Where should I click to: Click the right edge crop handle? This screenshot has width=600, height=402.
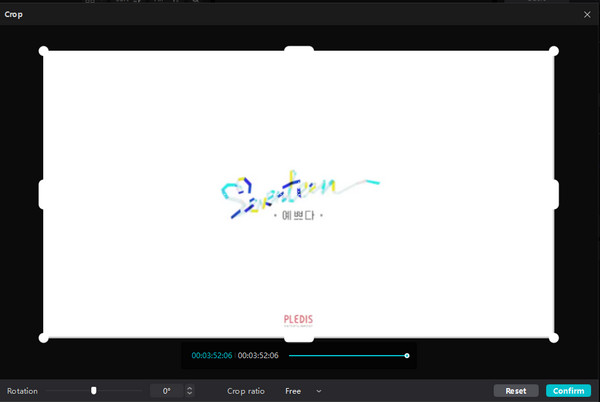pyautogui.click(x=556, y=194)
